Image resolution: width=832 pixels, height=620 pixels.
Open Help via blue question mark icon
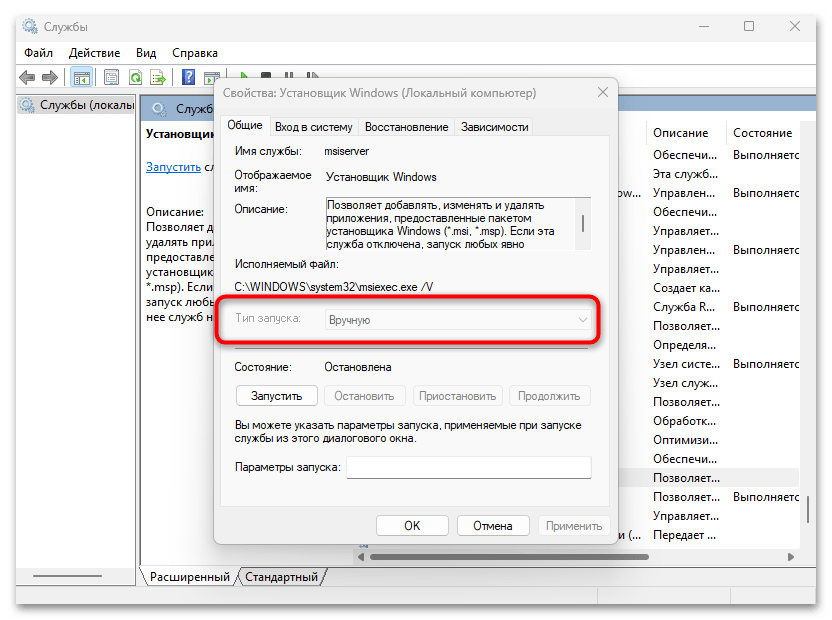point(188,78)
